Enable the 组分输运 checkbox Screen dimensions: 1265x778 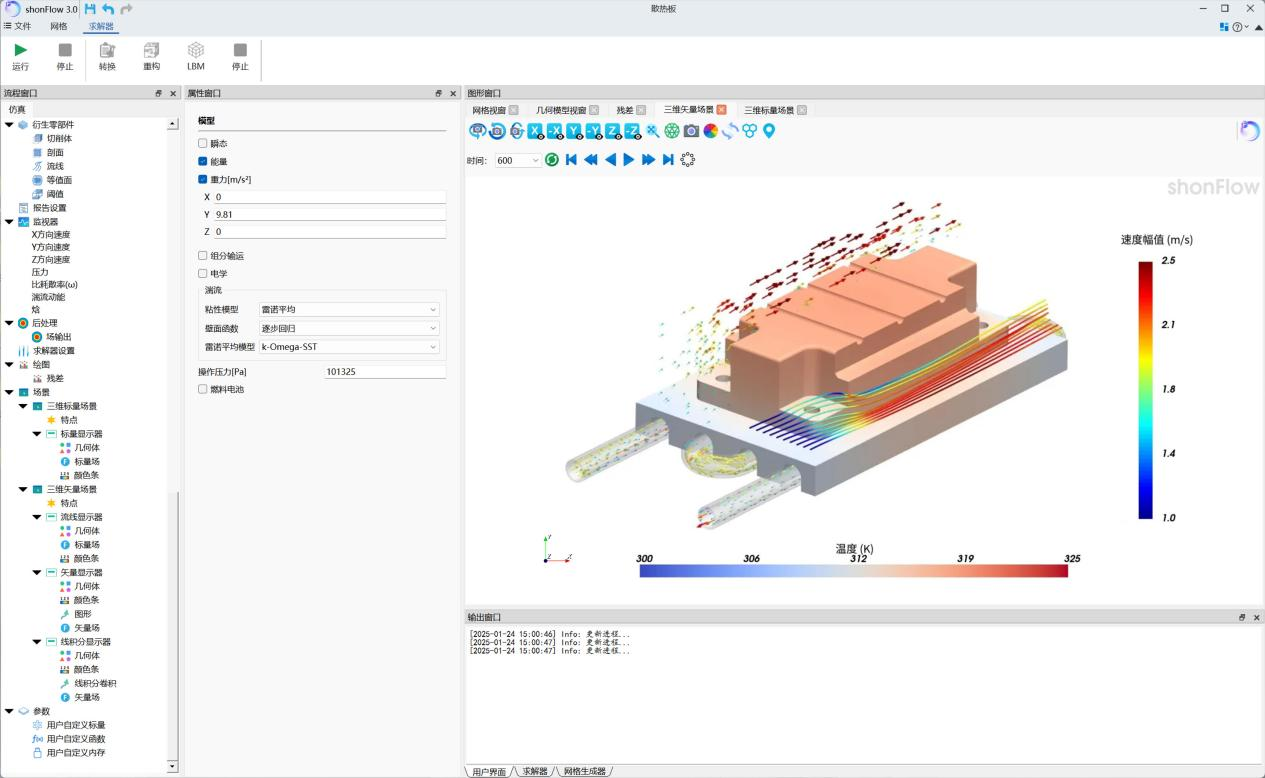pos(203,256)
